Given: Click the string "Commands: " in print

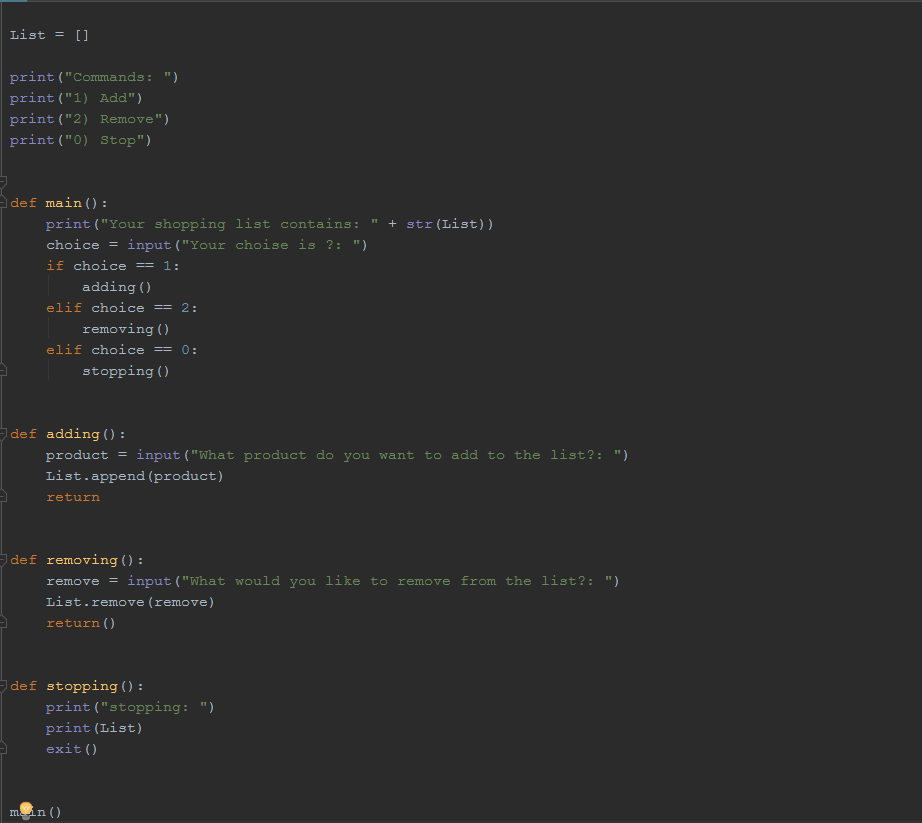Looking at the screenshot, I should coord(120,76).
